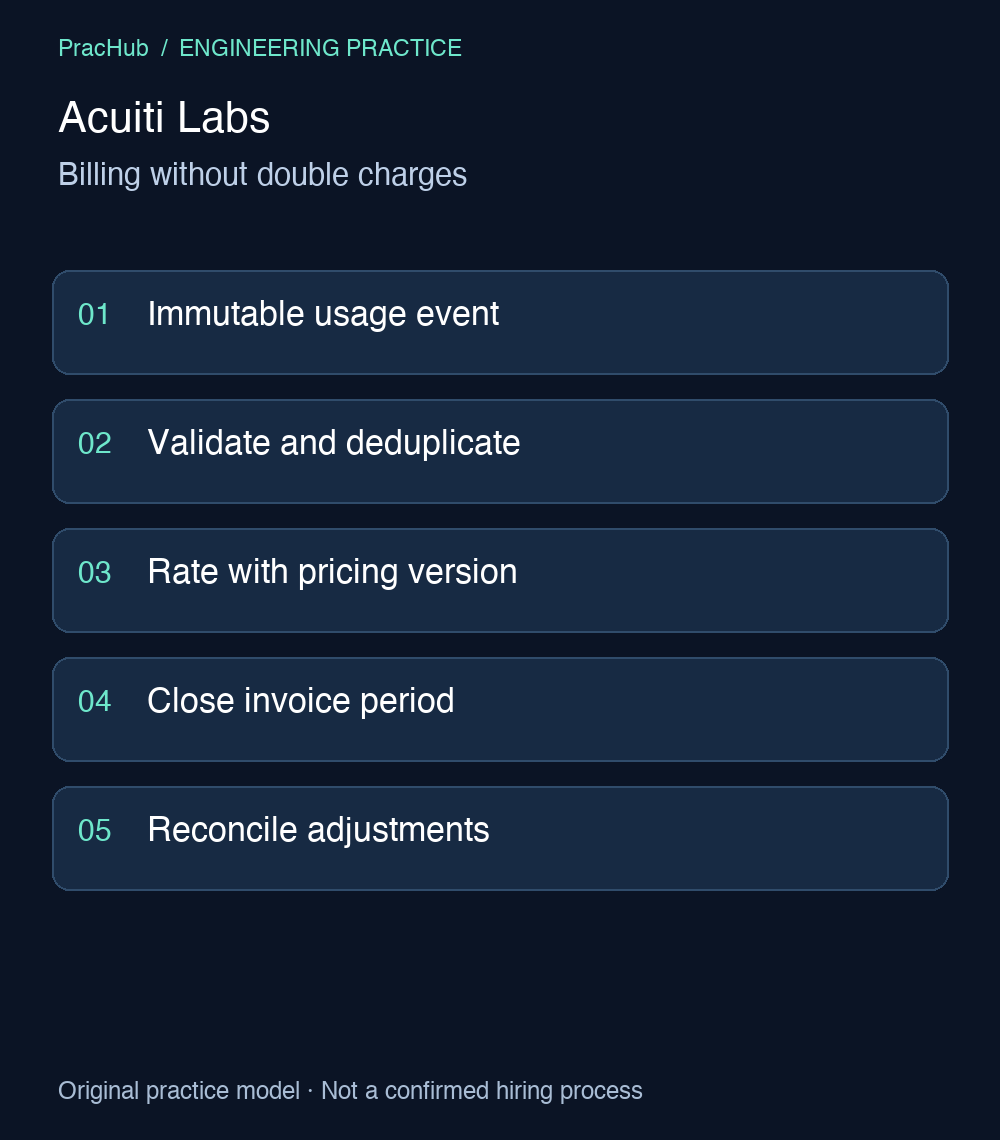The image size is (1000, 1140).
Task: Open the Rate with pricing version card
Action: pos(500,580)
